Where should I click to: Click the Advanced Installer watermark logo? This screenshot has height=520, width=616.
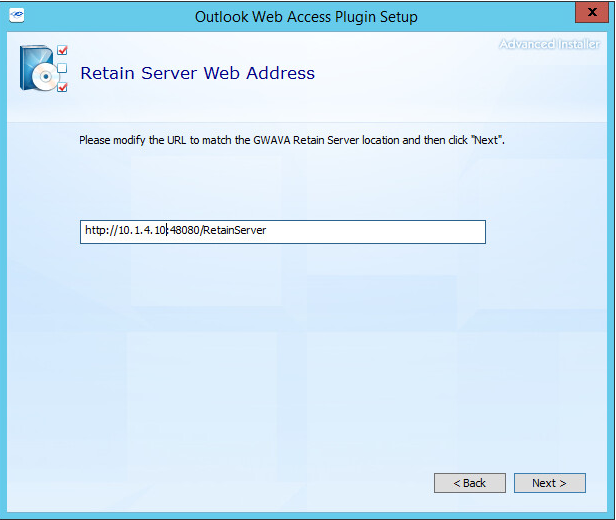[551, 44]
